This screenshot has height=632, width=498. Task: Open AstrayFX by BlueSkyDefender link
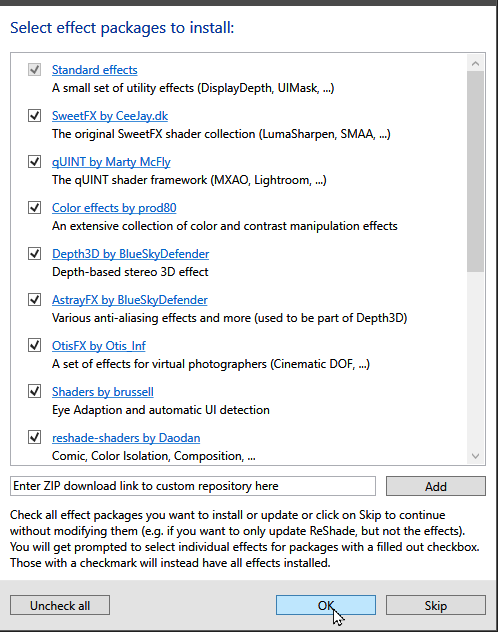pos(130,299)
